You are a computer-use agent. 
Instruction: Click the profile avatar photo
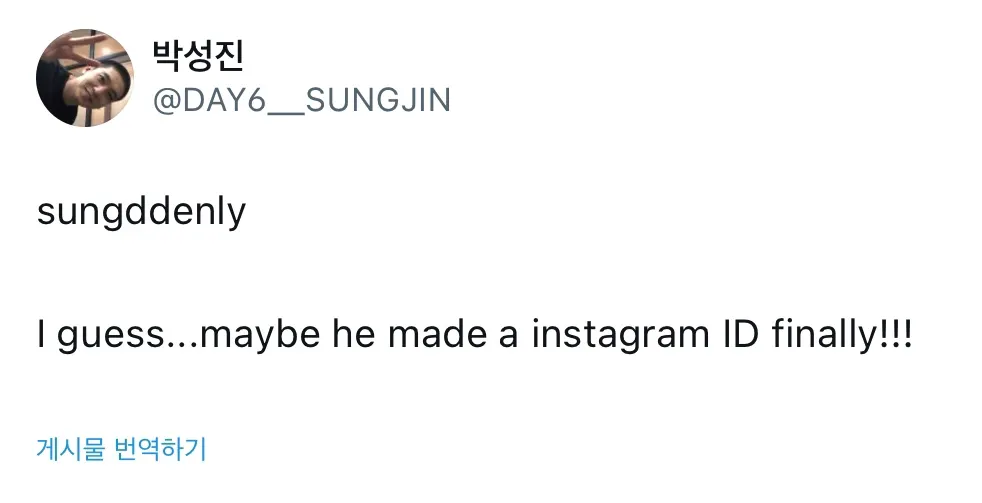click(84, 78)
